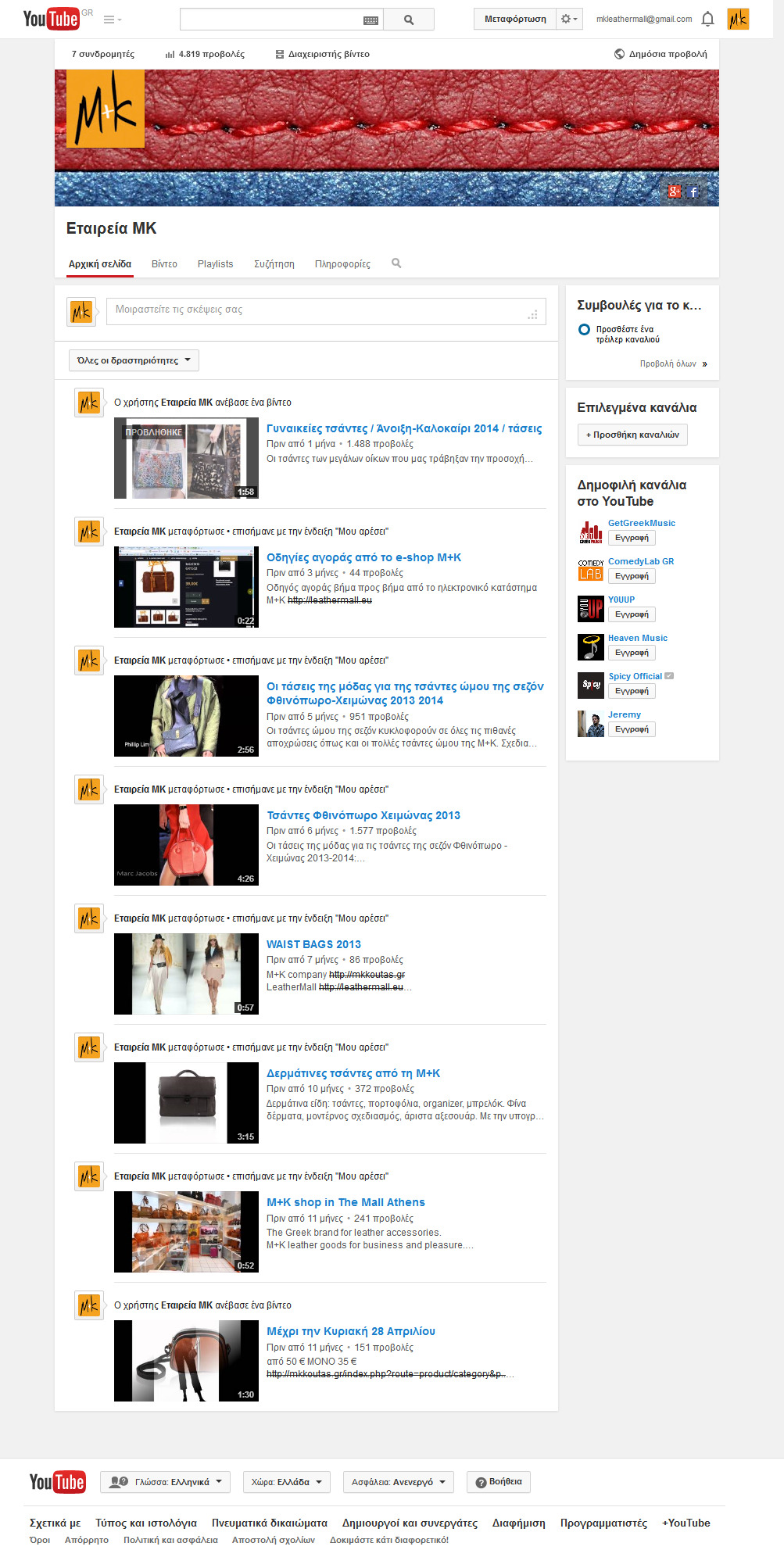784x1568 pixels.
Task: Switch to the Συζήτηση tab
Action: coord(274,264)
